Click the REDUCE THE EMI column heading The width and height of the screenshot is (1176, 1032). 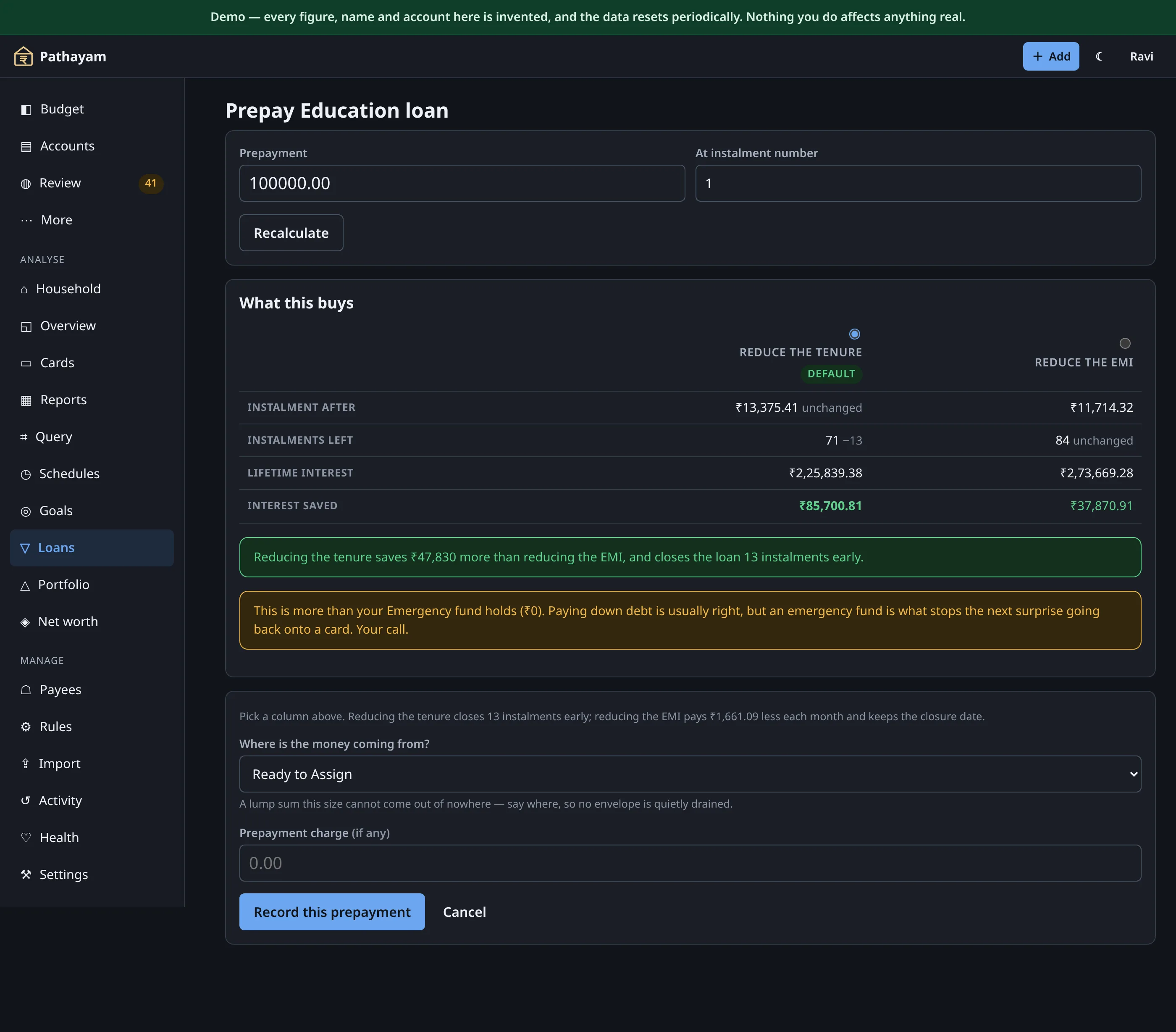[1083, 363]
